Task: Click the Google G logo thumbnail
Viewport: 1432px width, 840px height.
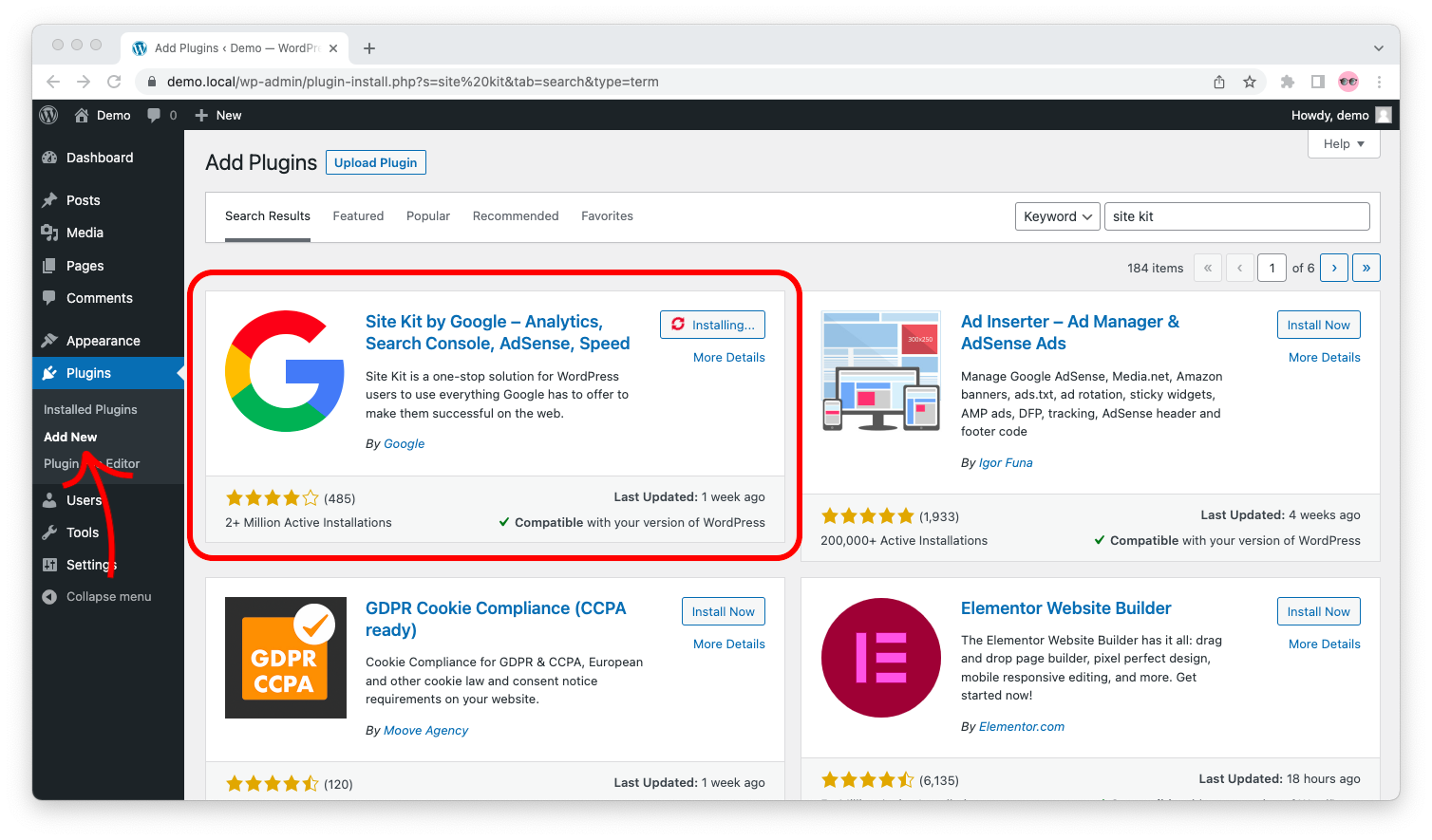Action: (x=285, y=371)
